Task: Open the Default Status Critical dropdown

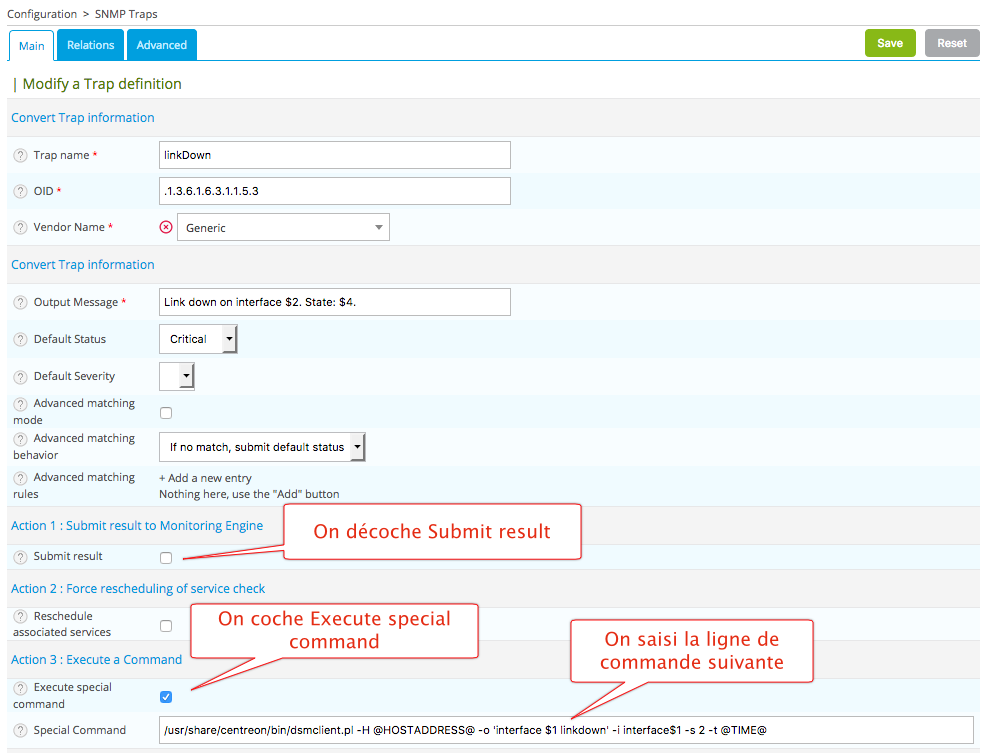Action: tap(198, 340)
